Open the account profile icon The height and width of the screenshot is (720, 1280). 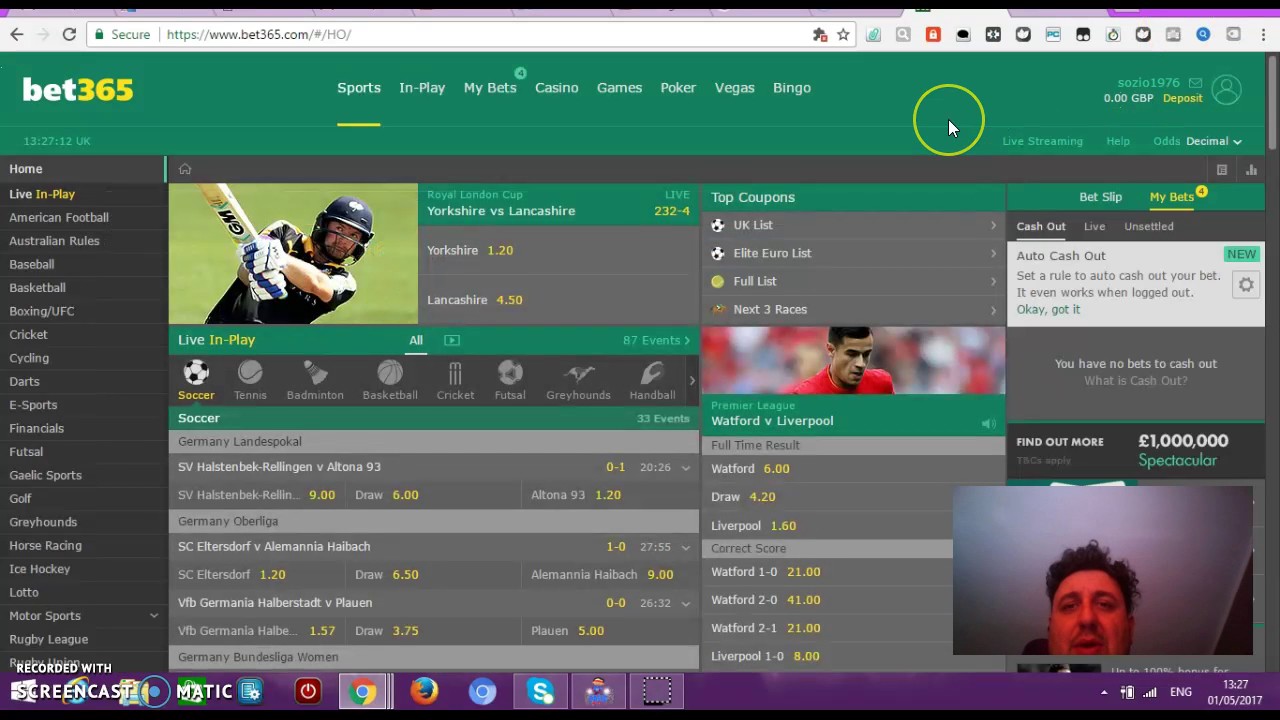click(x=1226, y=90)
